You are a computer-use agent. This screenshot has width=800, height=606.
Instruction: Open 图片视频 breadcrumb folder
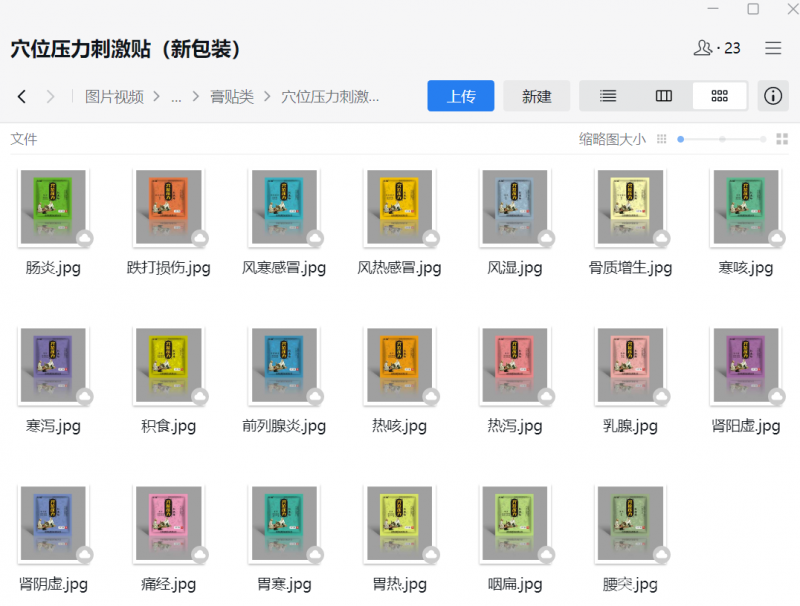coord(114,97)
